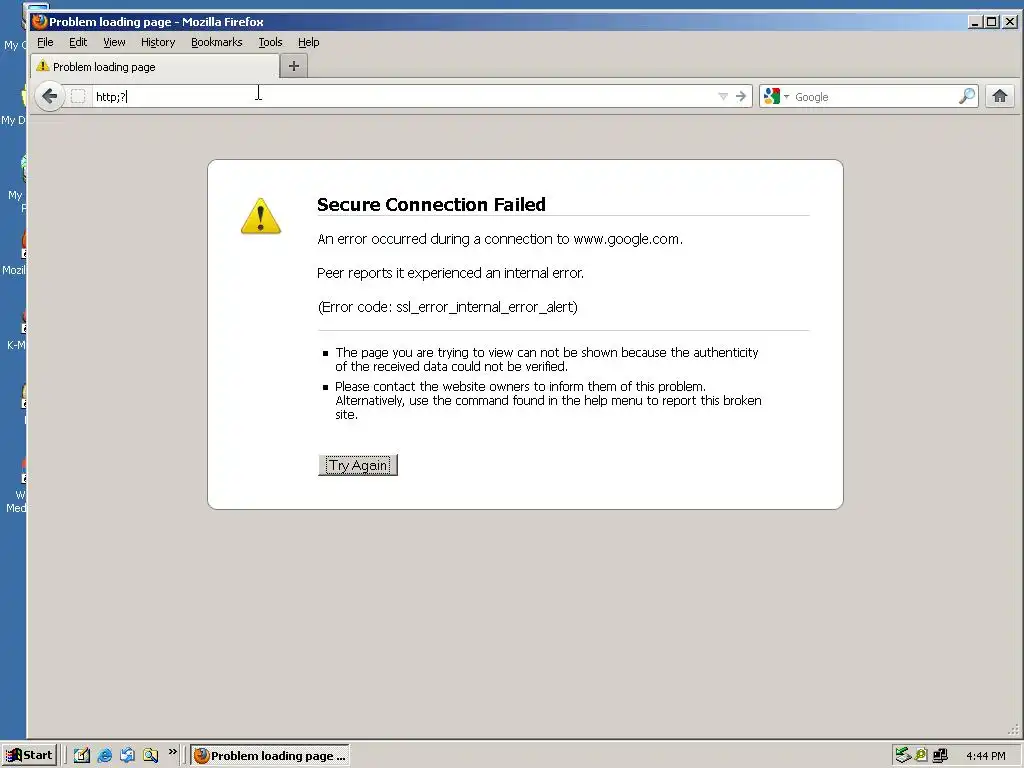The height and width of the screenshot is (768, 1024).
Task: Click the folder search quick launch icon
Action: coord(150,755)
